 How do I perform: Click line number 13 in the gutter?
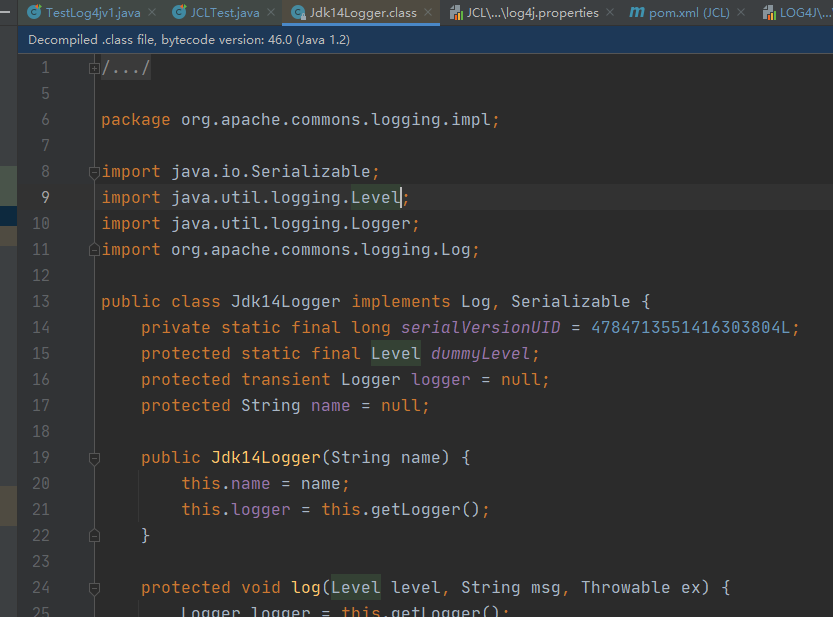point(40,301)
